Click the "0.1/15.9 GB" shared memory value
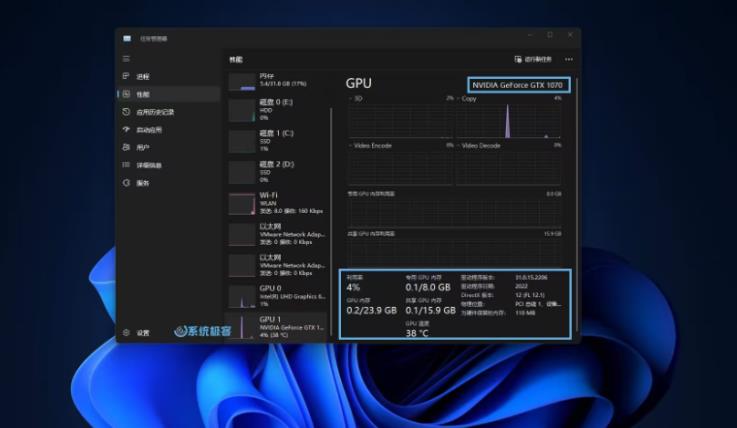The height and width of the screenshot is (428, 737). (430, 311)
